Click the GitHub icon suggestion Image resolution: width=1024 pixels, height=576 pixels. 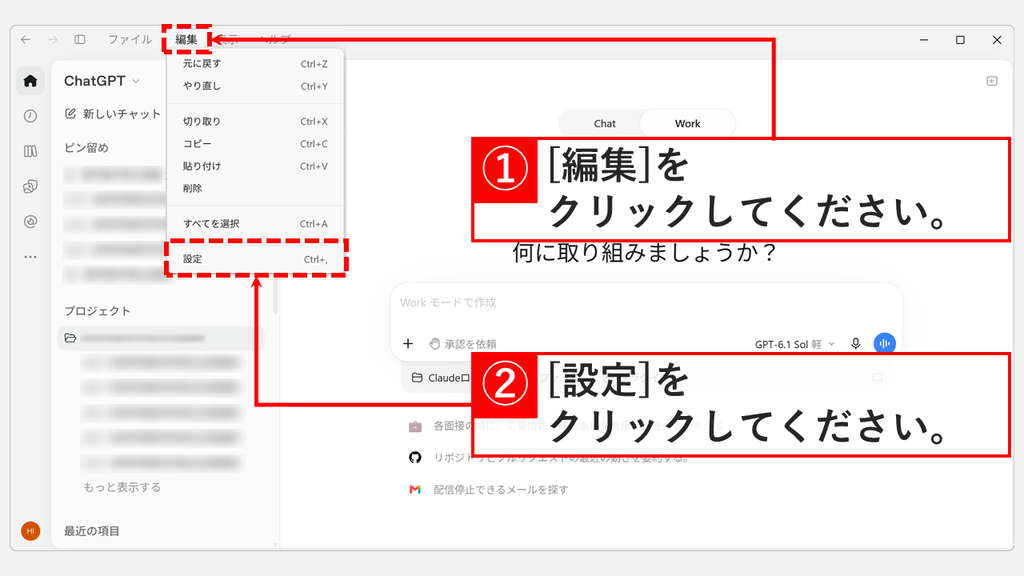coord(415,458)
